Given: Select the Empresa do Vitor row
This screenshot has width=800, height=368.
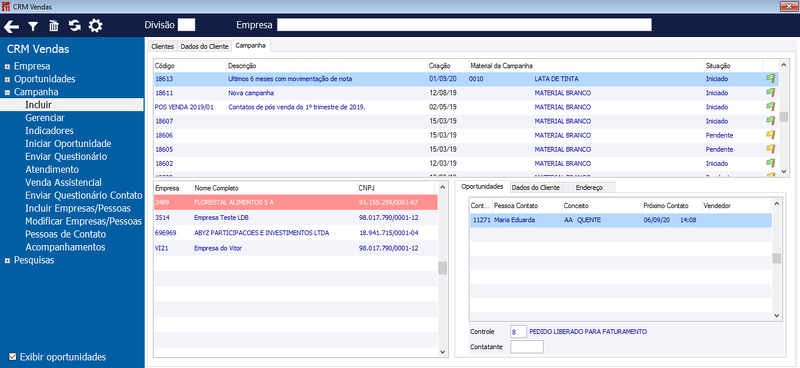Looking at the screenshot, I should pos(296,248).
